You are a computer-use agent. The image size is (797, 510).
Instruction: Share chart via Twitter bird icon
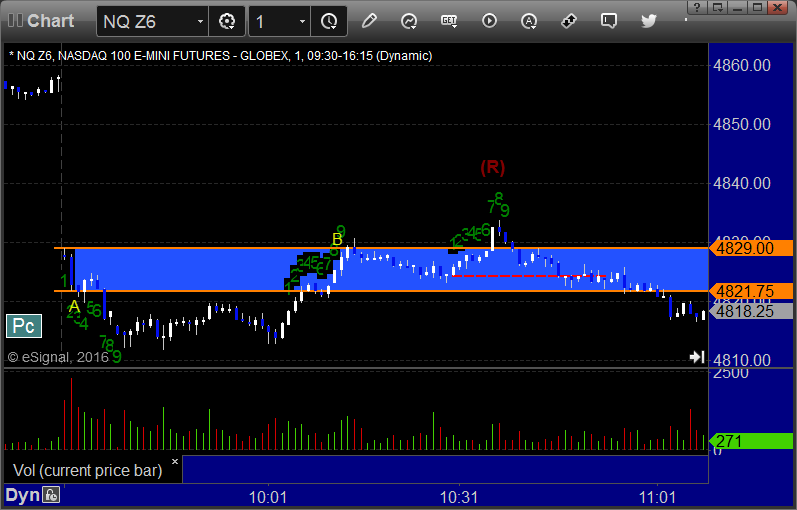pyautogui.click(x=649, y=21)
